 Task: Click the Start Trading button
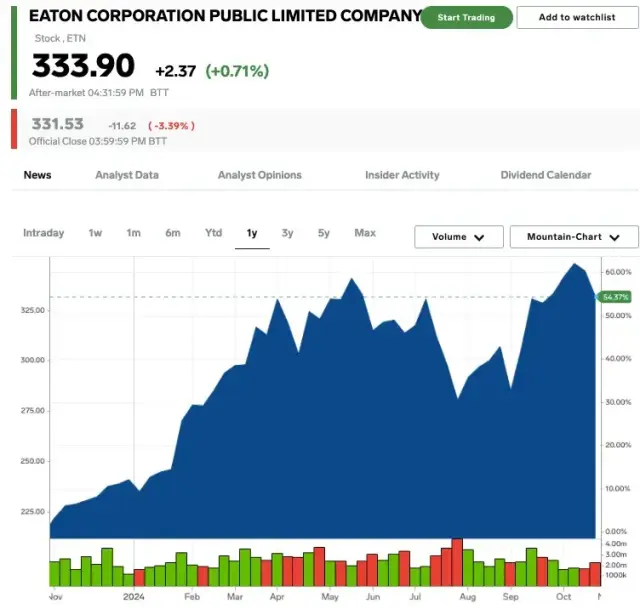(x=466, y=18)
